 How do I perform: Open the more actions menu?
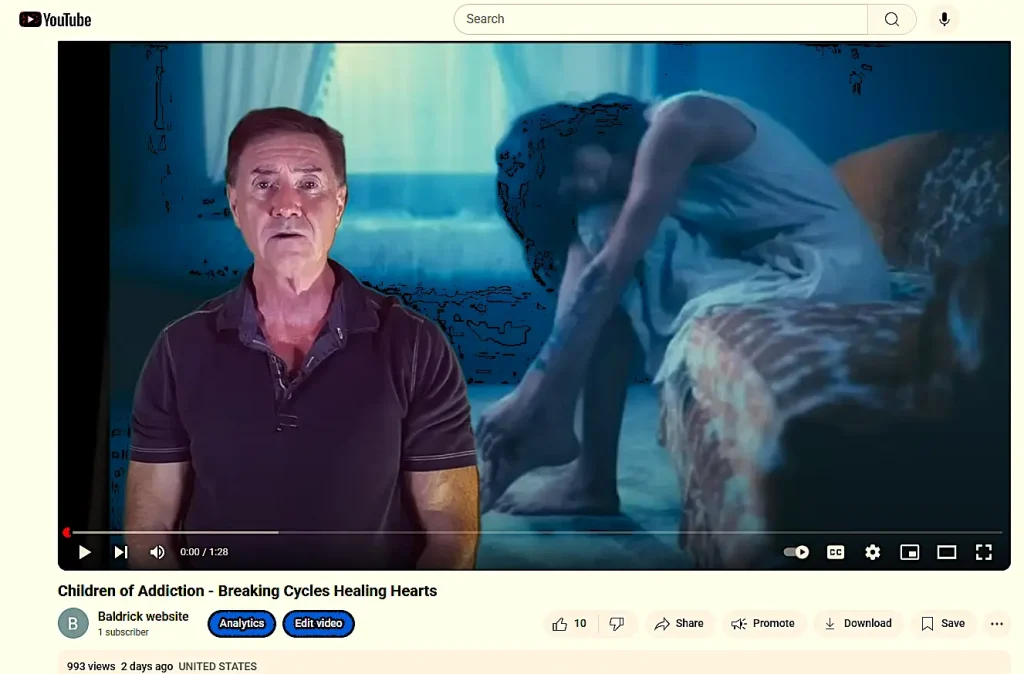997,624
